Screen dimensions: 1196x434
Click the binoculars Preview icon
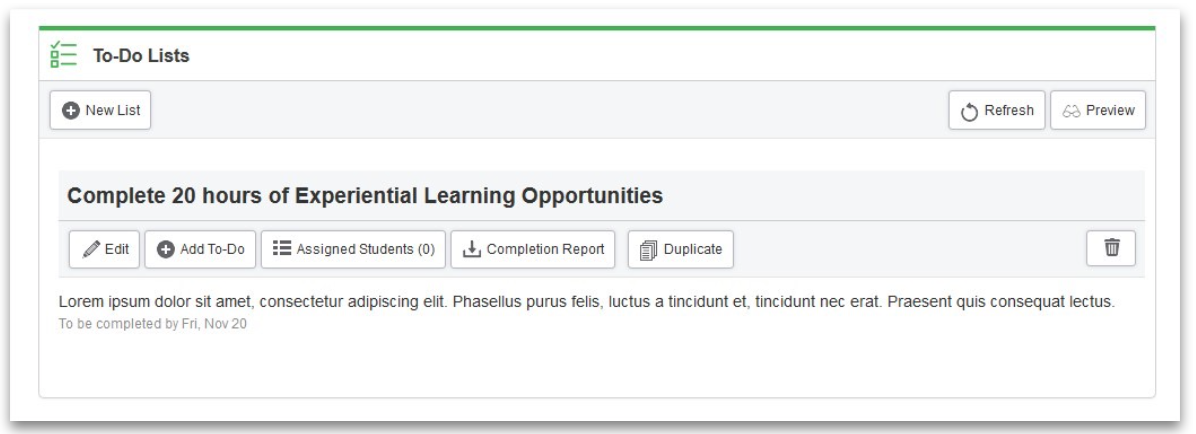[x=1071, y=111]
